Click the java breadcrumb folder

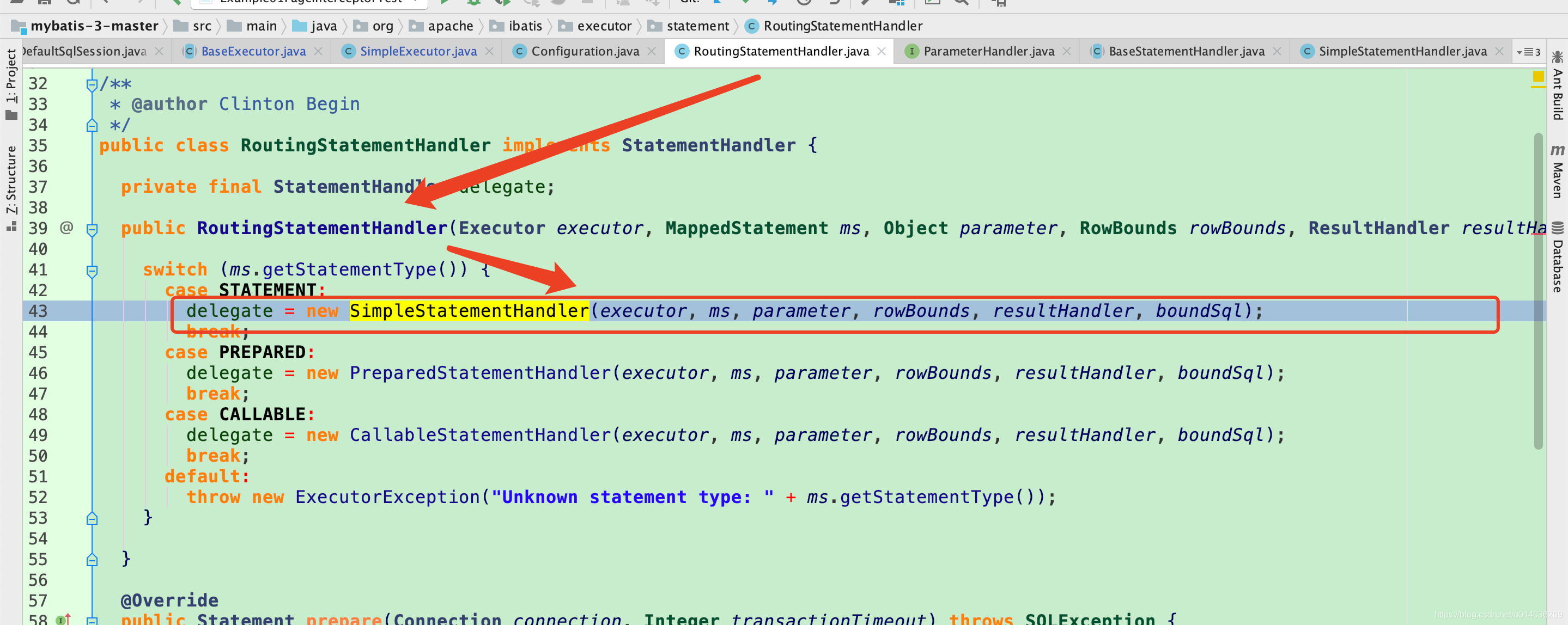315,26
